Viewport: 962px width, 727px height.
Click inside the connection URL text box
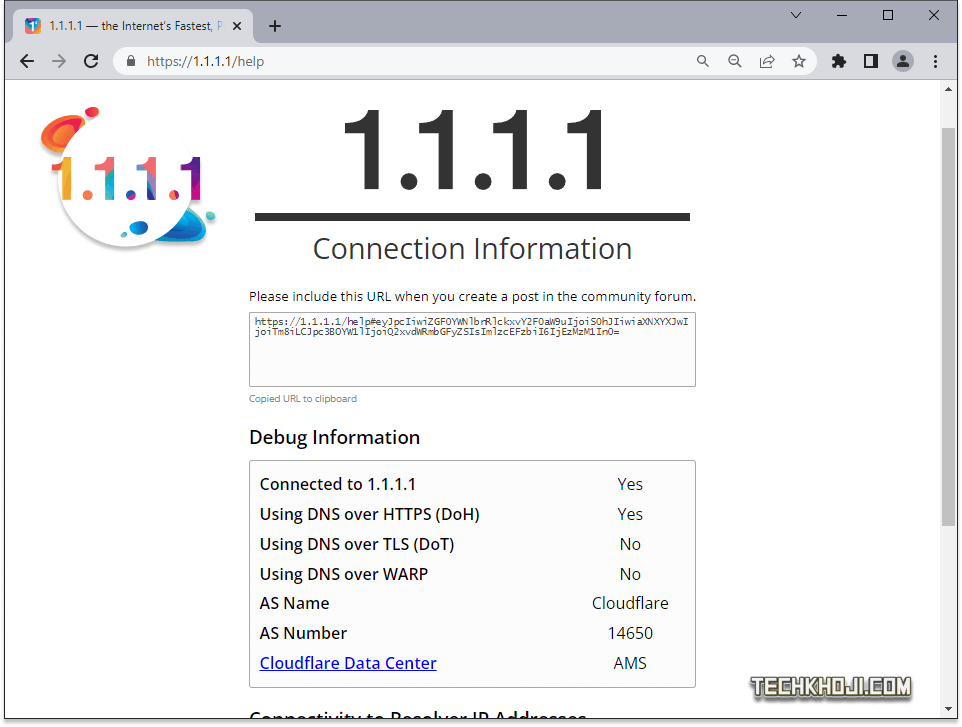pyautogui.click(x=472, y=349)
